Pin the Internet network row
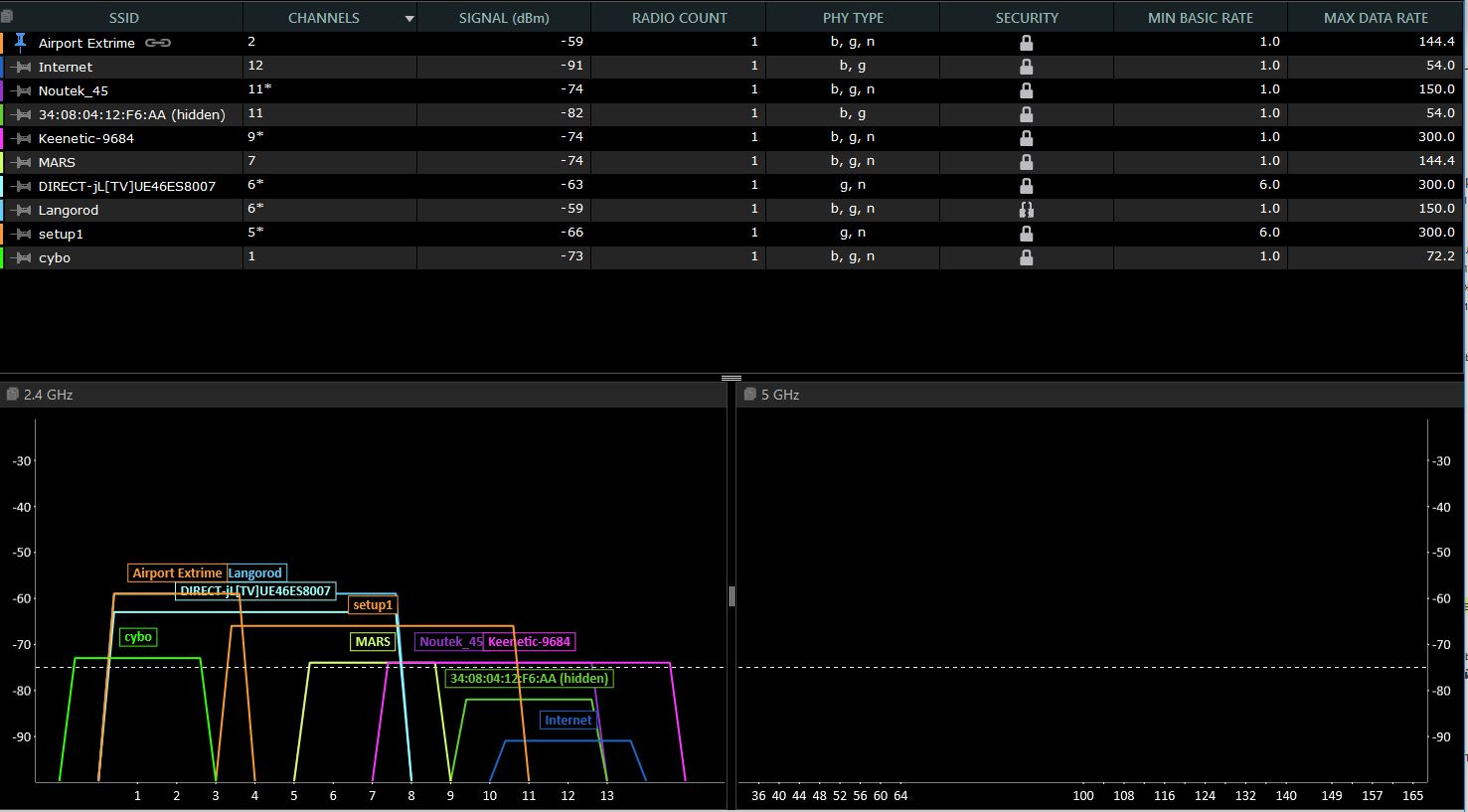 (x=21, y=67)
